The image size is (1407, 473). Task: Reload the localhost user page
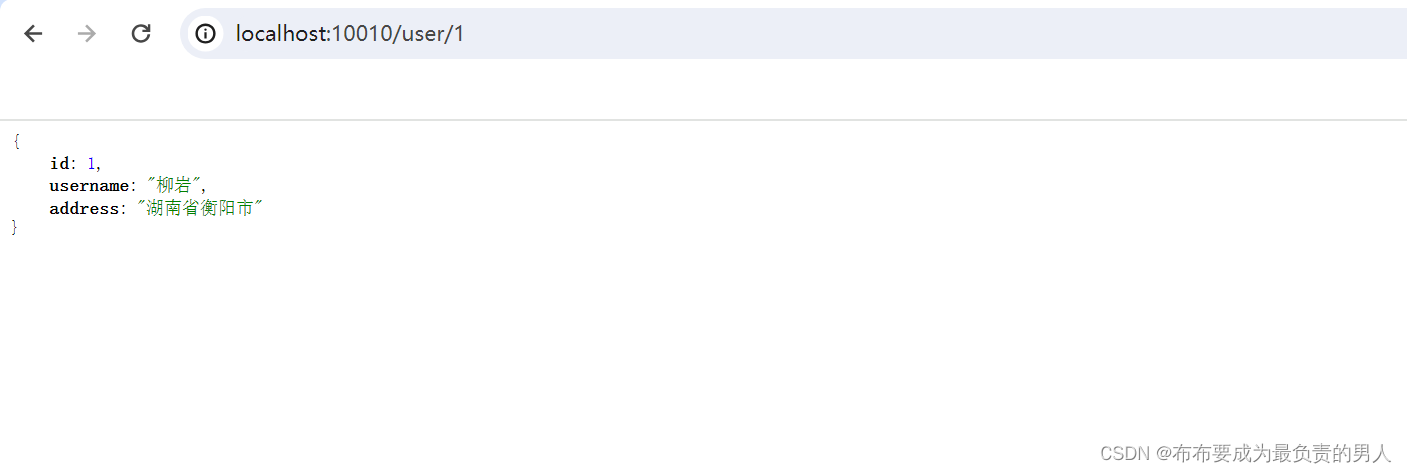(141, 34)
